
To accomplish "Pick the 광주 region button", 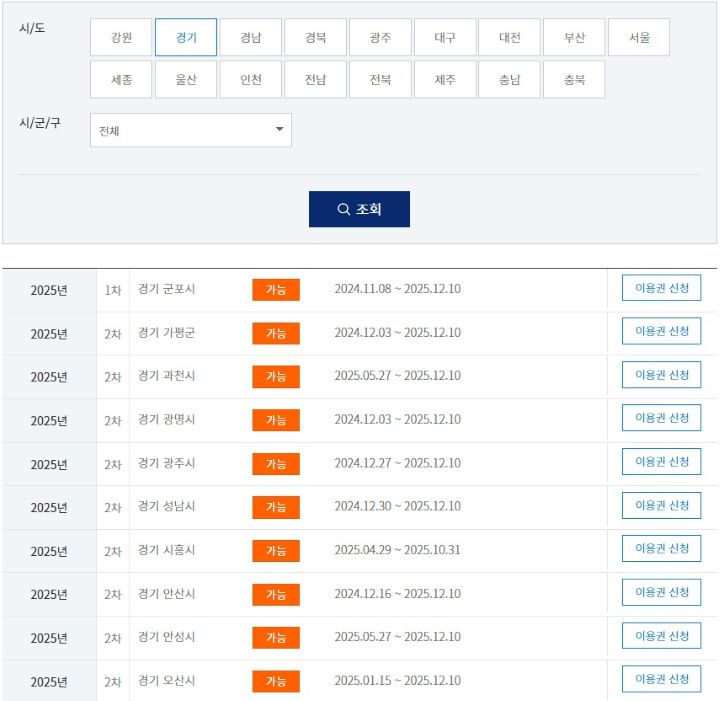I will tap(380, 37).
